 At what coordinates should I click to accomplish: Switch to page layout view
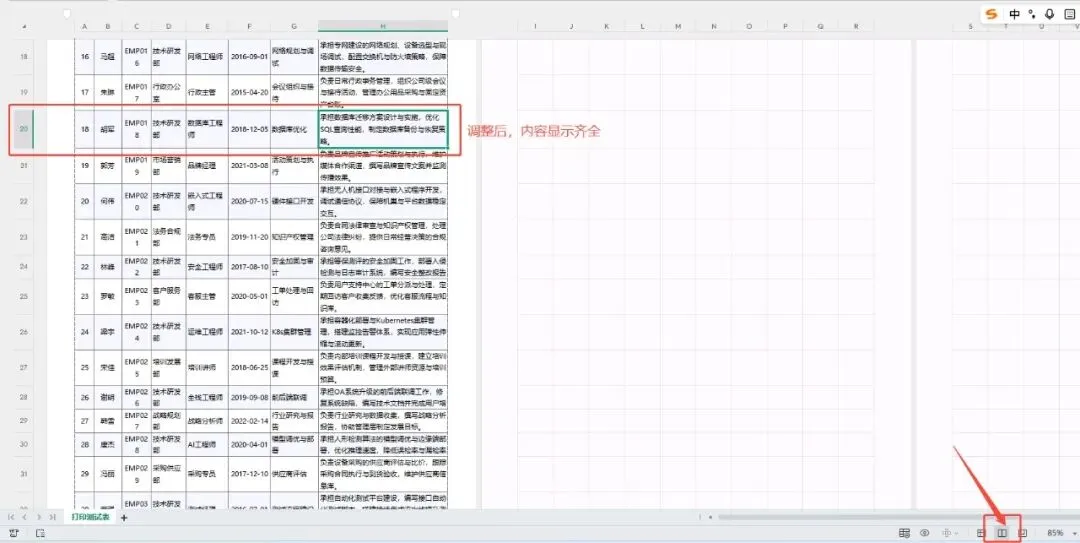[x=1023, y=533]
